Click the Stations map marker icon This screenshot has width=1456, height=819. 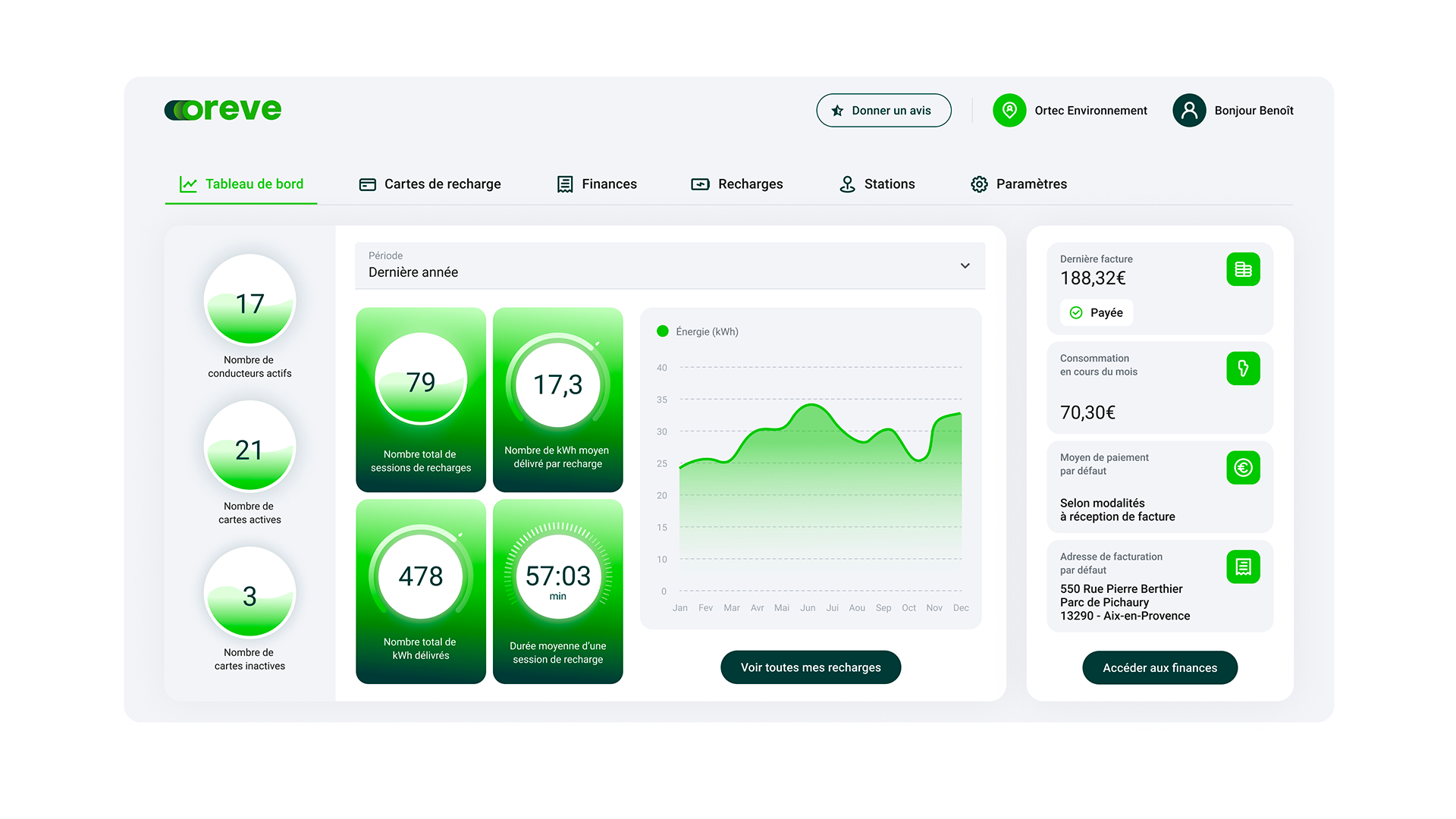(x=847, y=184)
